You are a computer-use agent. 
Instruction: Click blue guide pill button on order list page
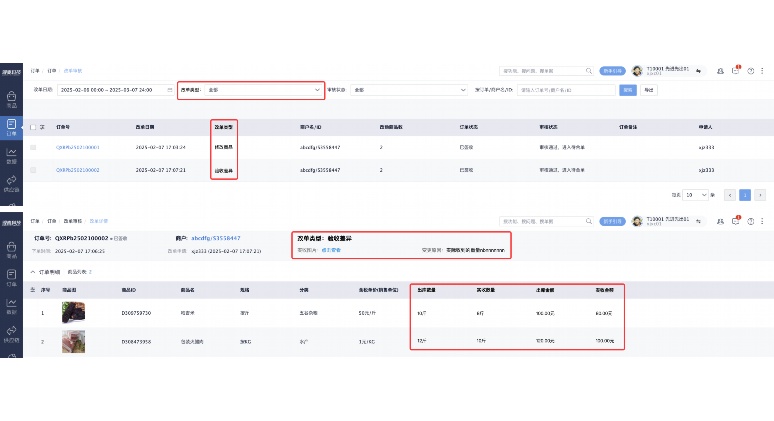613,71
